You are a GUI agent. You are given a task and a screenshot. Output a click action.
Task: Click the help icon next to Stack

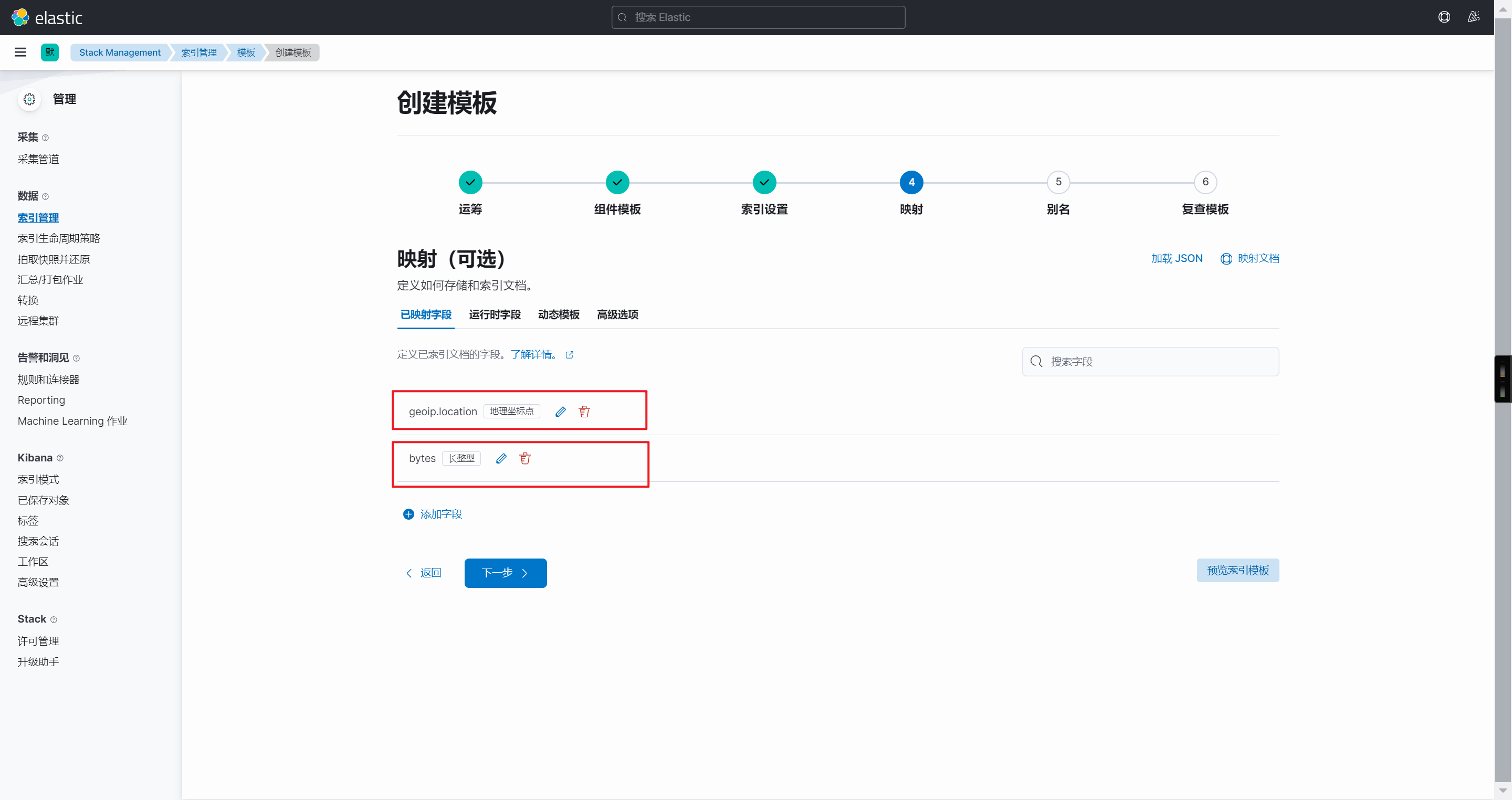54,619
